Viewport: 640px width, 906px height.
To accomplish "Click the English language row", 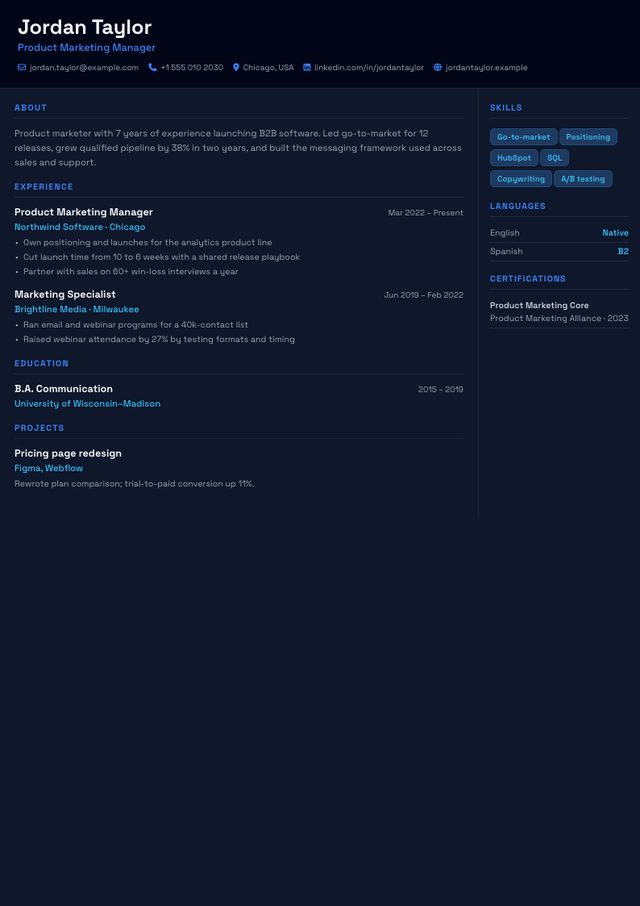I will 559,233.
